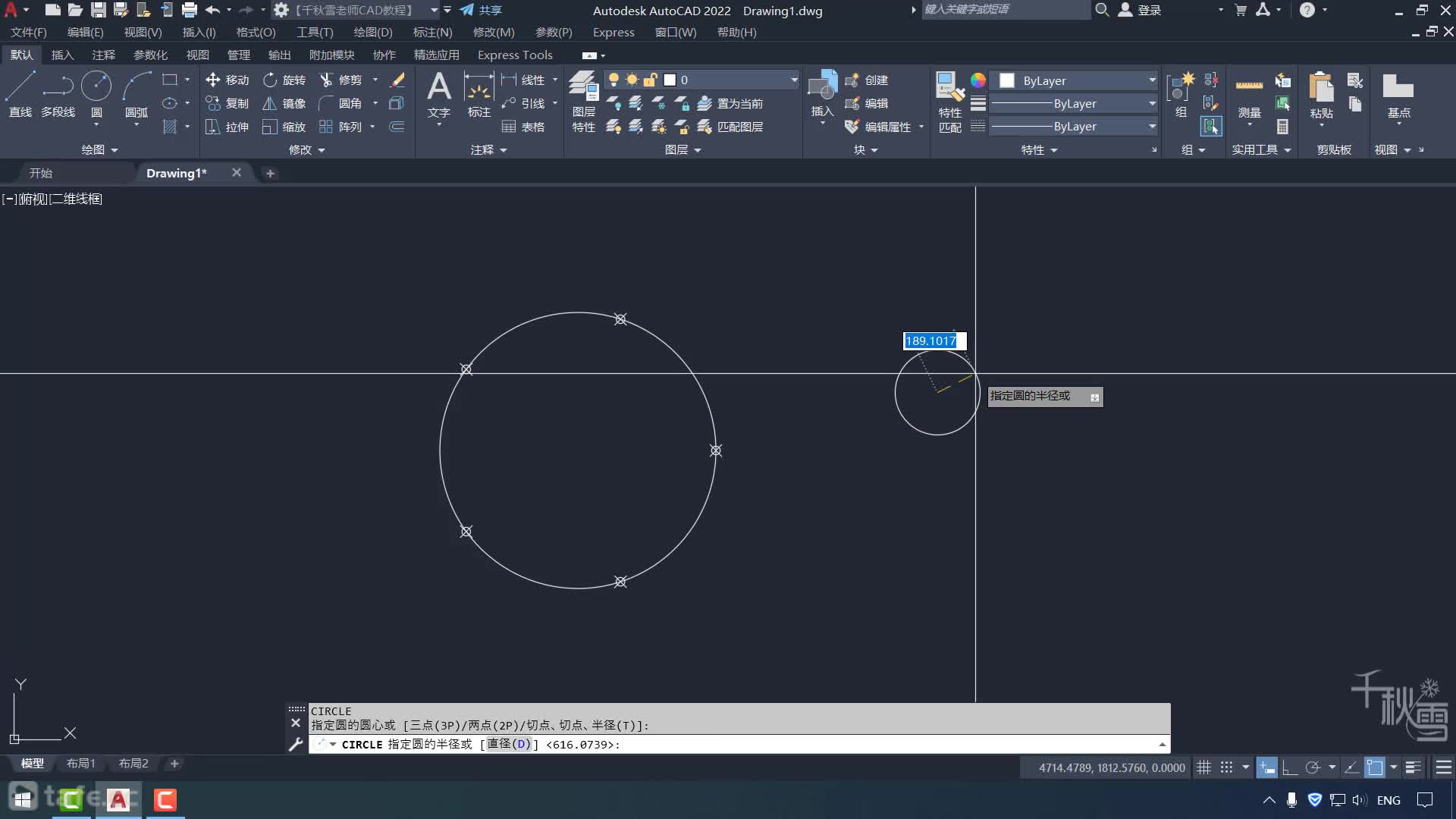Expand the 注释 (Annotation) panel
Image resolution: width=1456 pixels, height=819 pixels.
point(488,149)
